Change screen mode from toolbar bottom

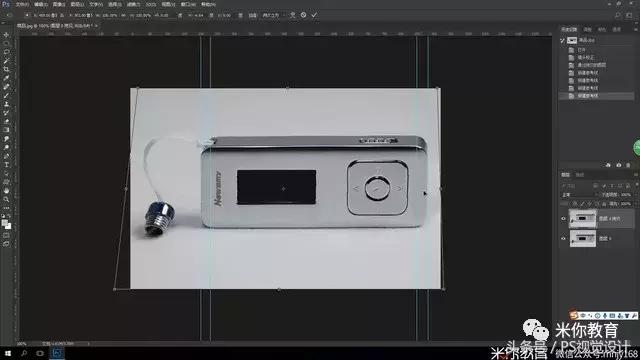coord(6,244)
